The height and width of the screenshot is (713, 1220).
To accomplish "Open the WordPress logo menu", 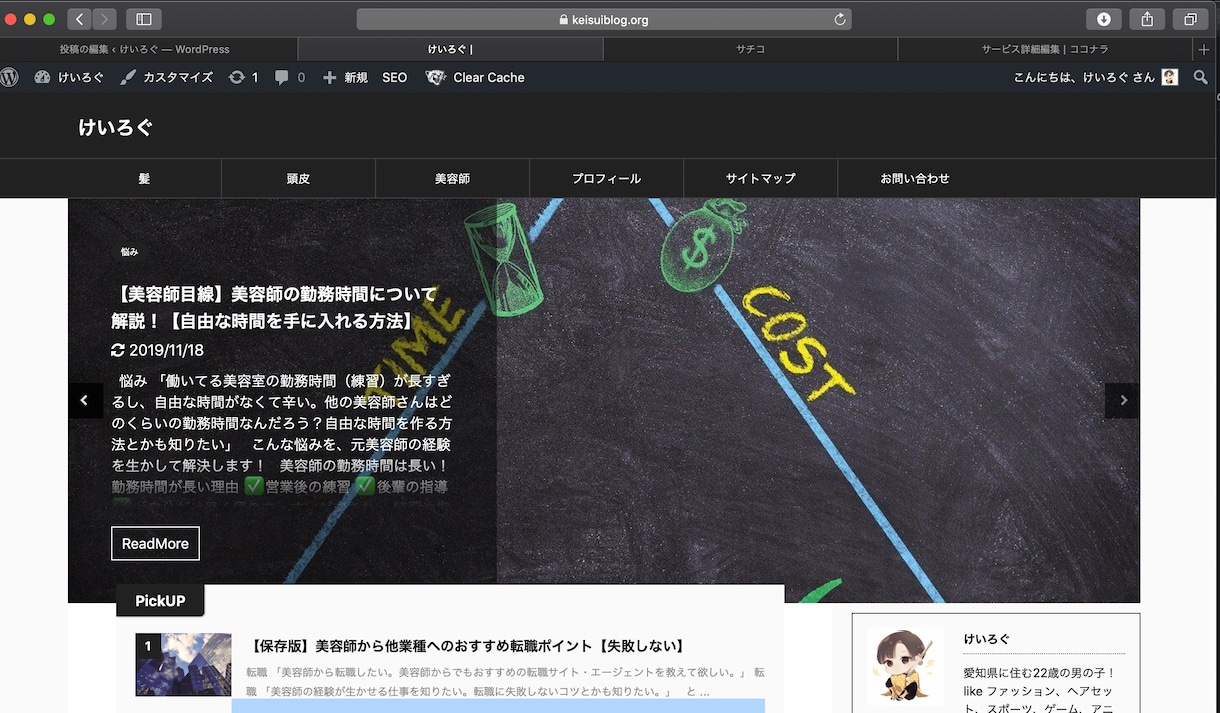I will click(x=10, y=77).
